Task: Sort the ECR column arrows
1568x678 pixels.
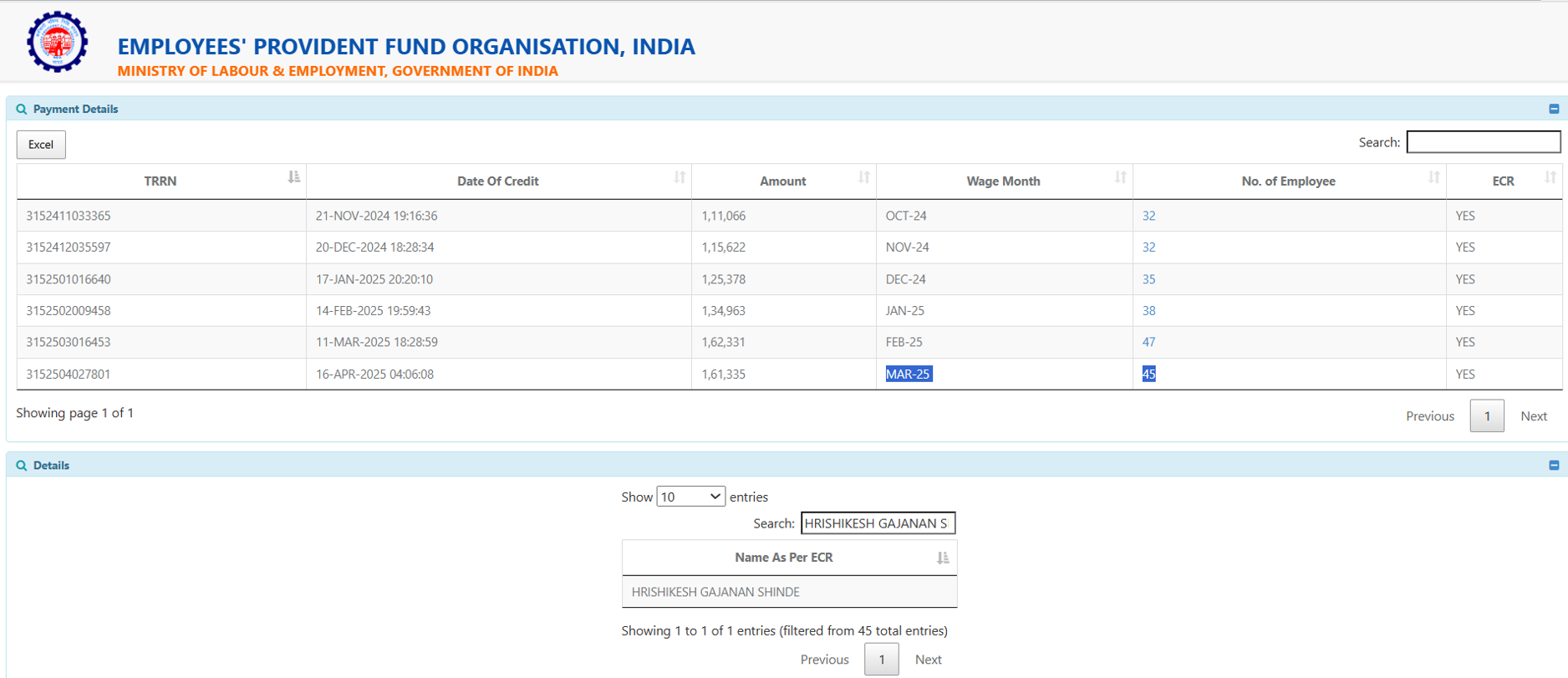Action: [x=1550, y=177]
